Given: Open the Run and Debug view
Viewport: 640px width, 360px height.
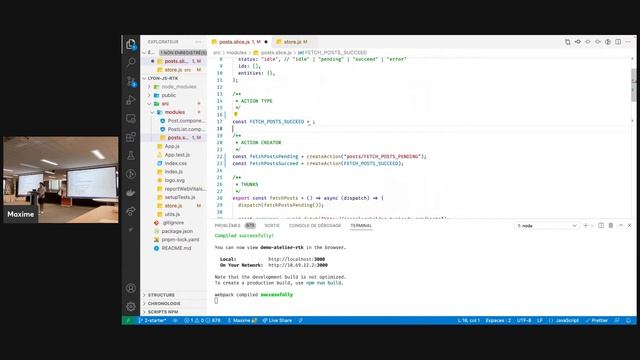Looking at the screenshot, I should pos(131,100).
